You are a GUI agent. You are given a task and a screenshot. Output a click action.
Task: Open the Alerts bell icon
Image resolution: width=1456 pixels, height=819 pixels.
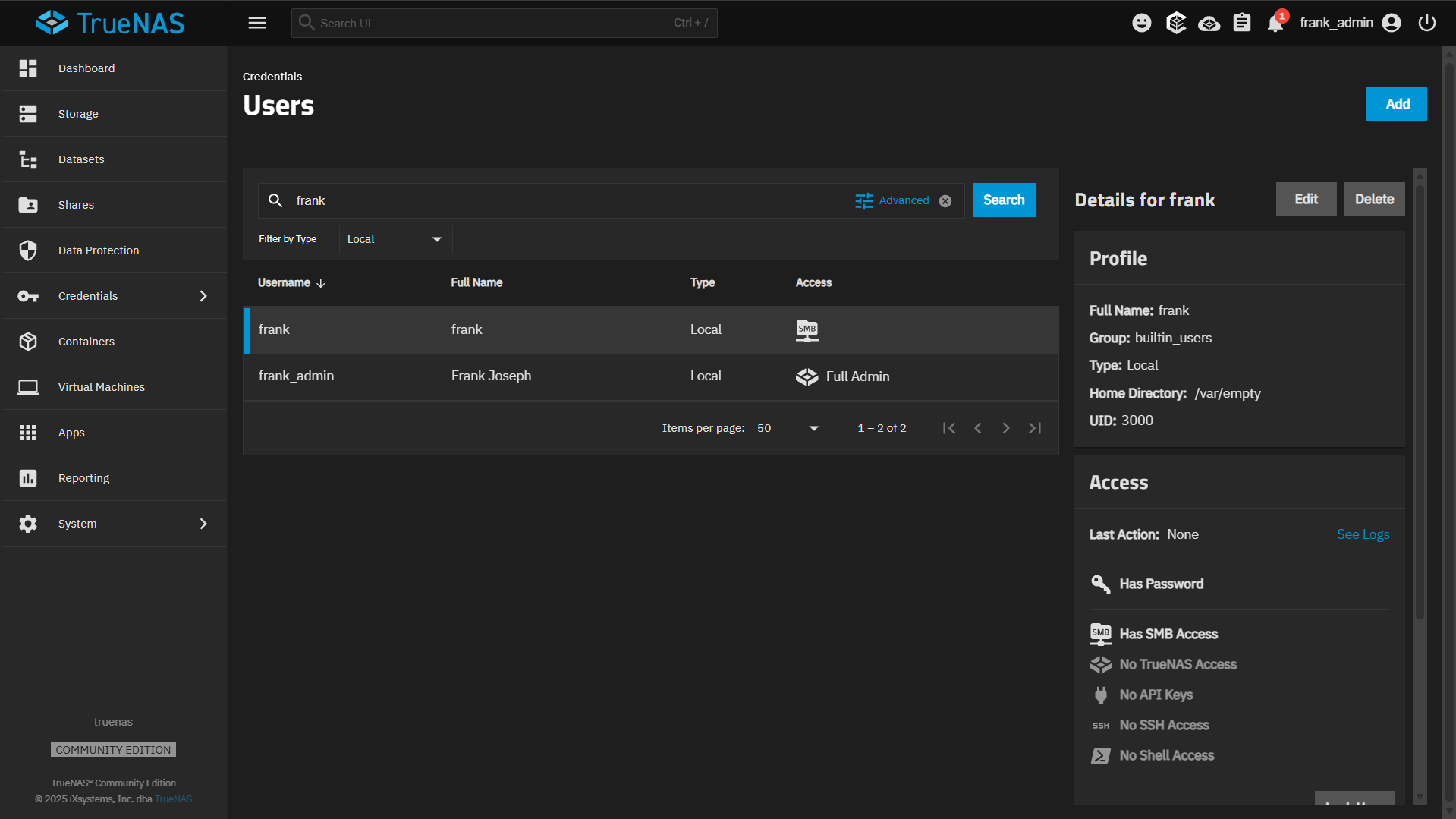click(x=1275, y=23)
